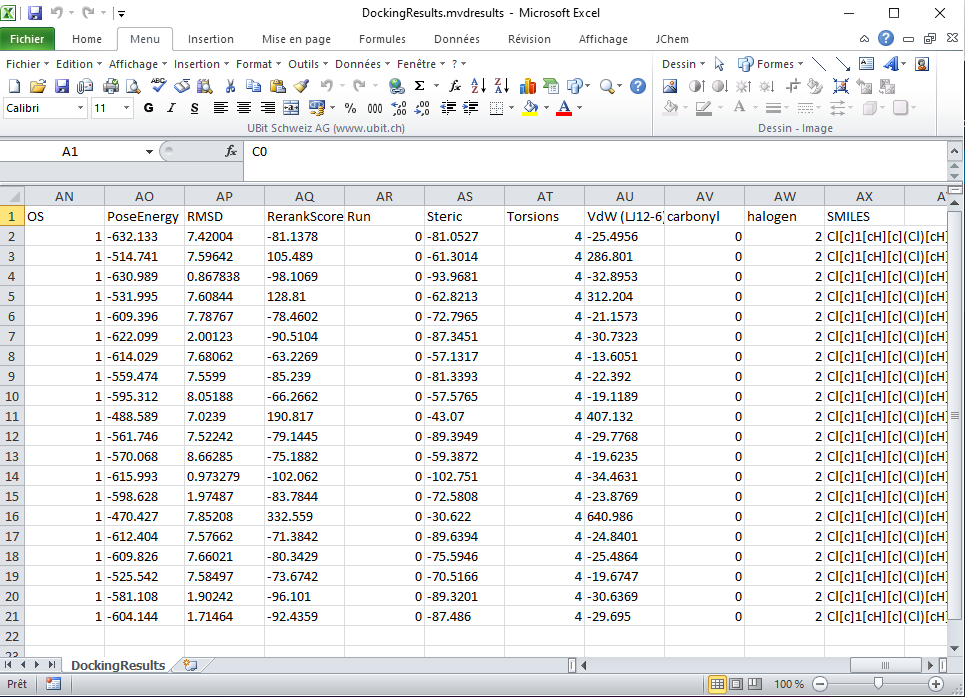Screen dimensions: 965x697
Task: Open the Calibri font name dropdown
Action: pos(80,108)
